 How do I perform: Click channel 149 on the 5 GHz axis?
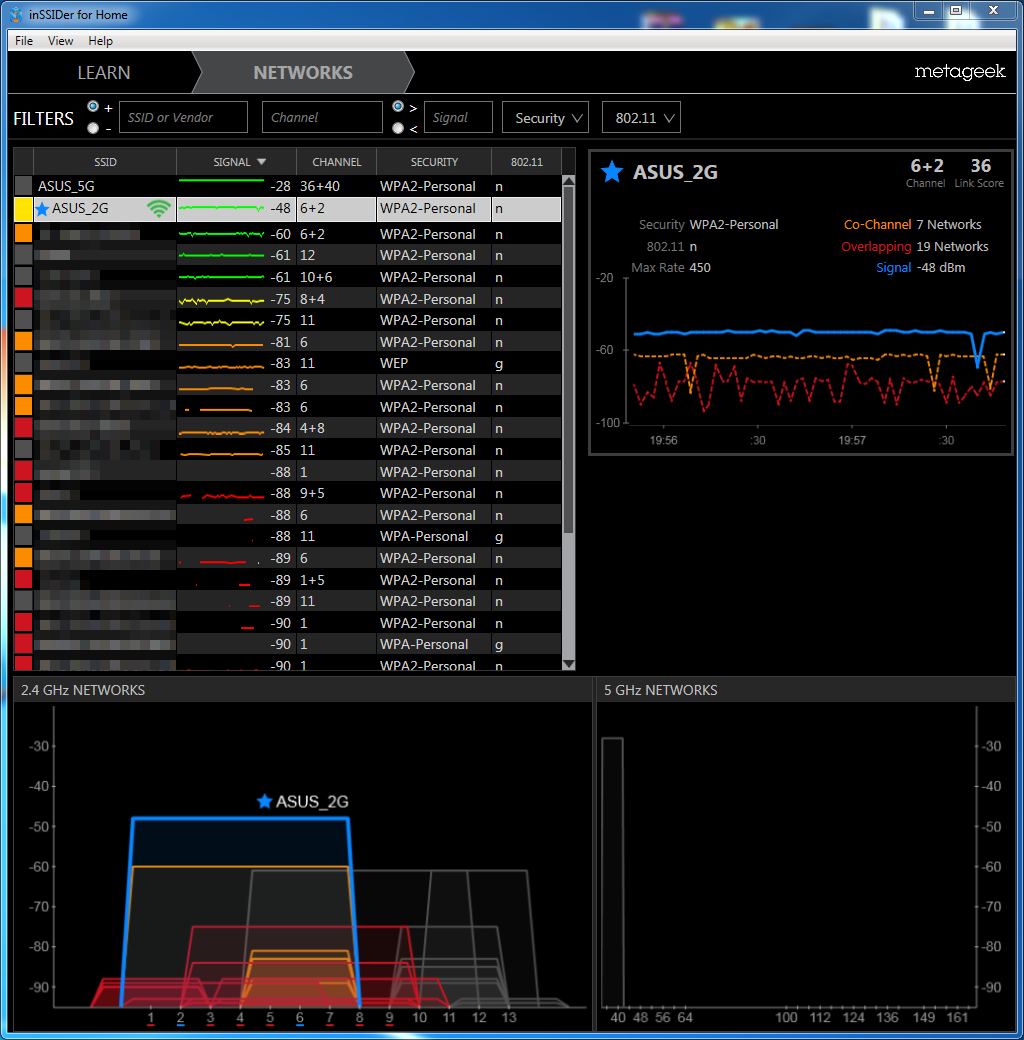(924, 1017)
